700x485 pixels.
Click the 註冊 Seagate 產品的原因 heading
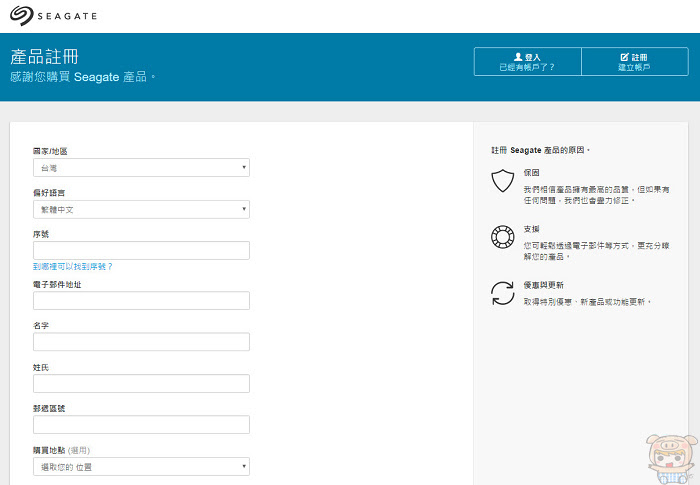point(541,150)
